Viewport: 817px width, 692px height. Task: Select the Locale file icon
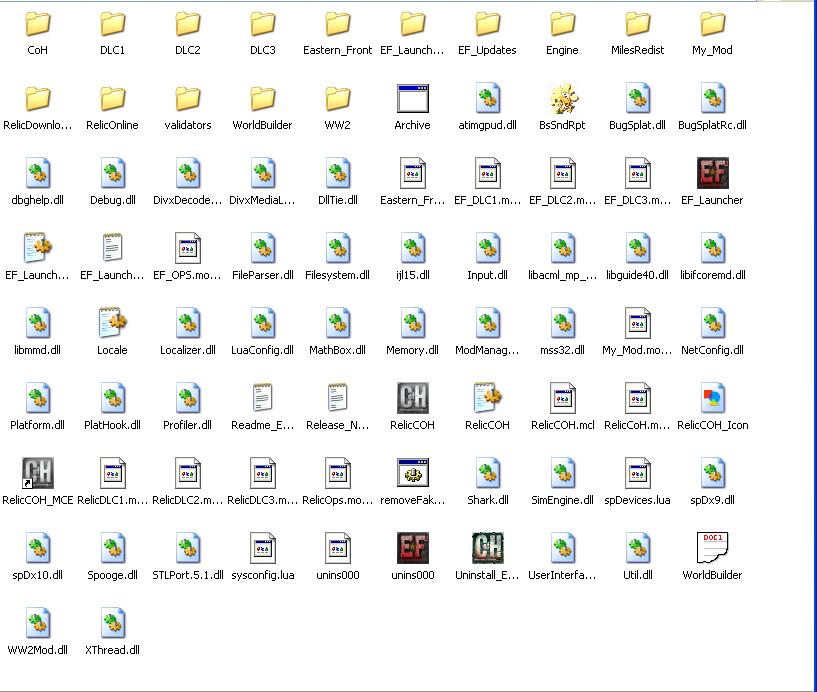[x=113, y=323]
